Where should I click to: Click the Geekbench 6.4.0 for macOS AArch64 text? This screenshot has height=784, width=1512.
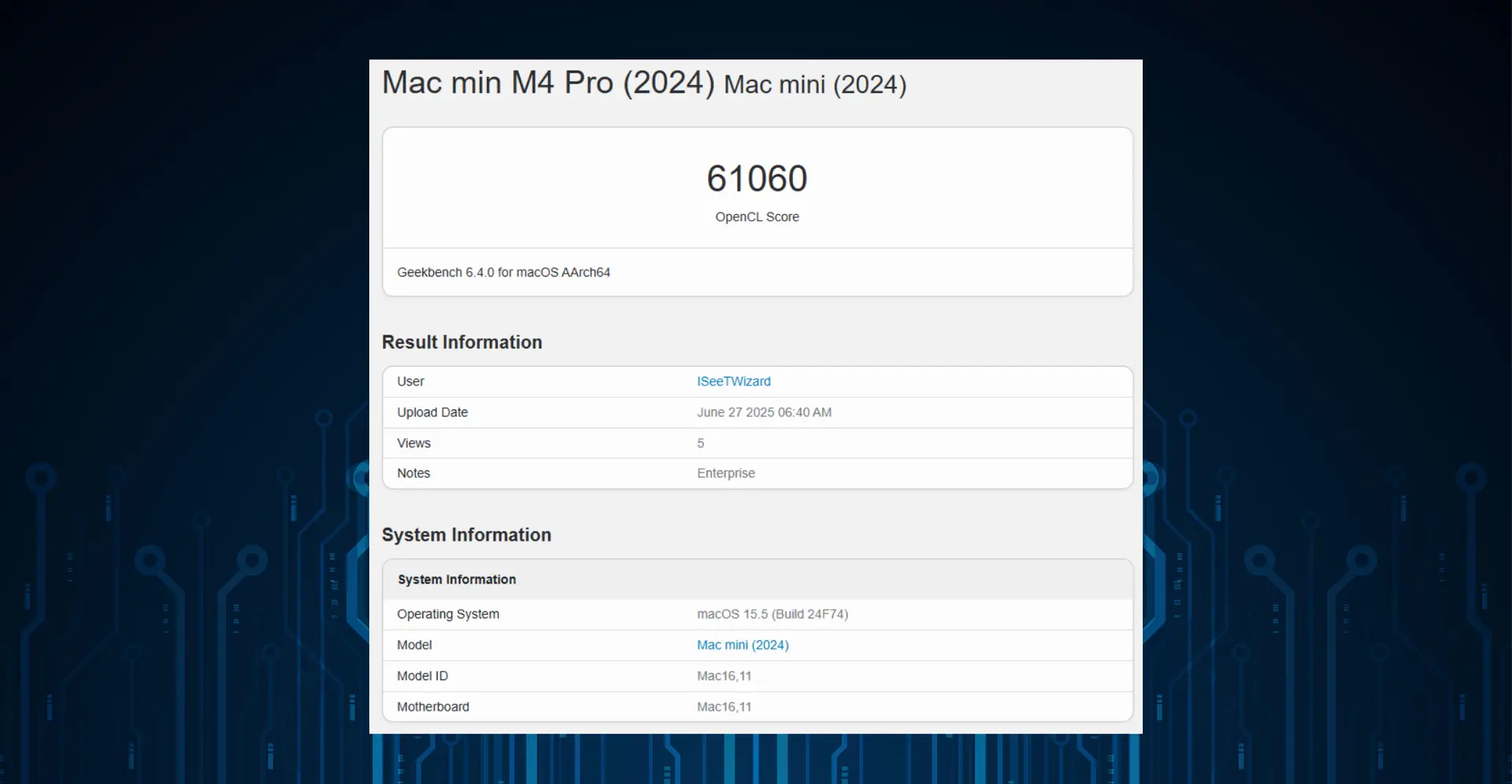tap(503, 272)
